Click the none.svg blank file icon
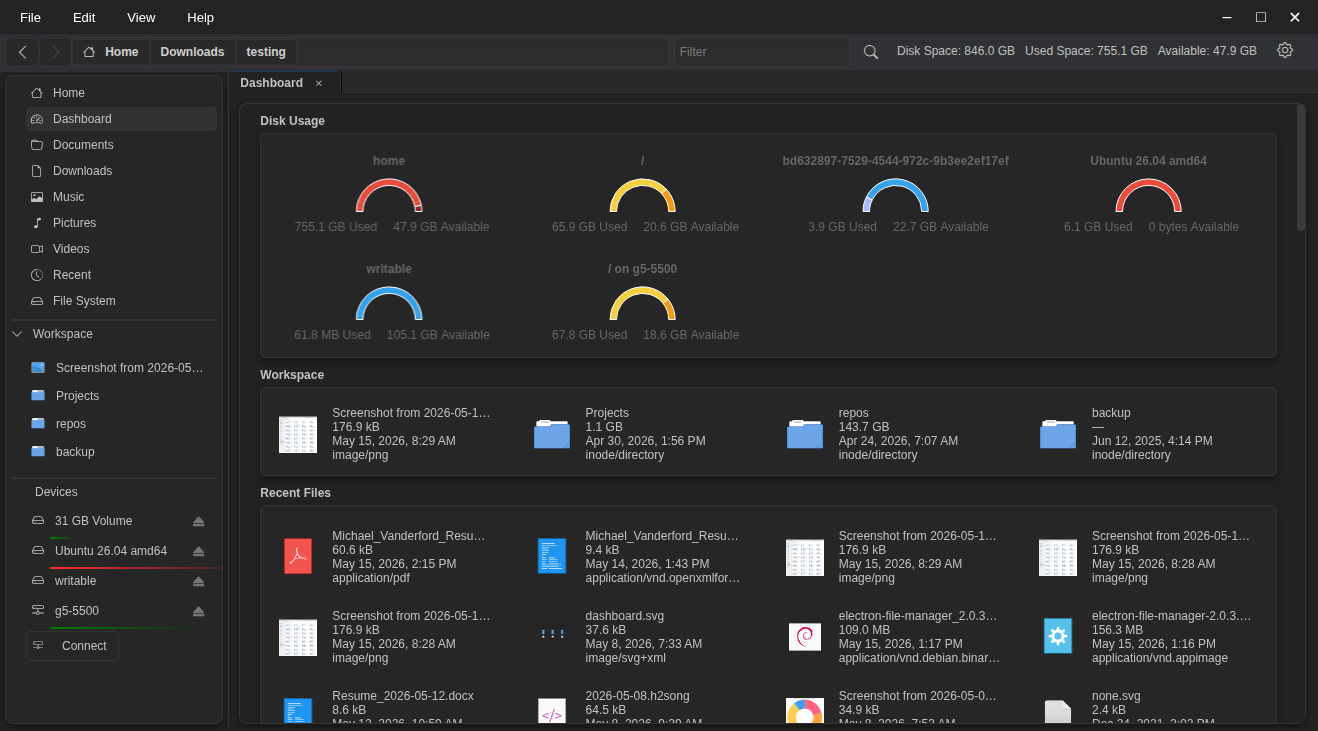1318x731 pixels. 1058,711
